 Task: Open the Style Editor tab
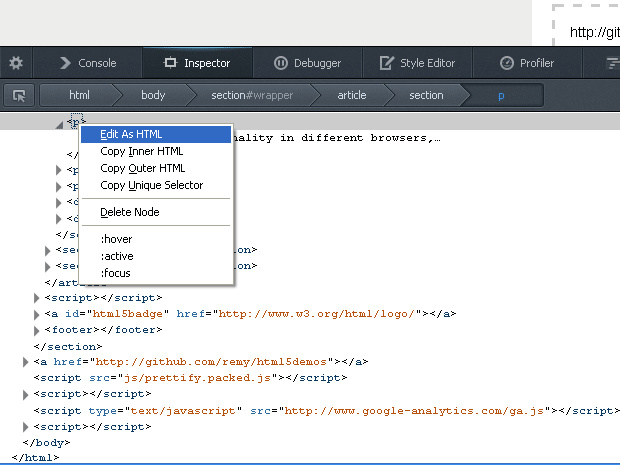[x=418, y=63]
